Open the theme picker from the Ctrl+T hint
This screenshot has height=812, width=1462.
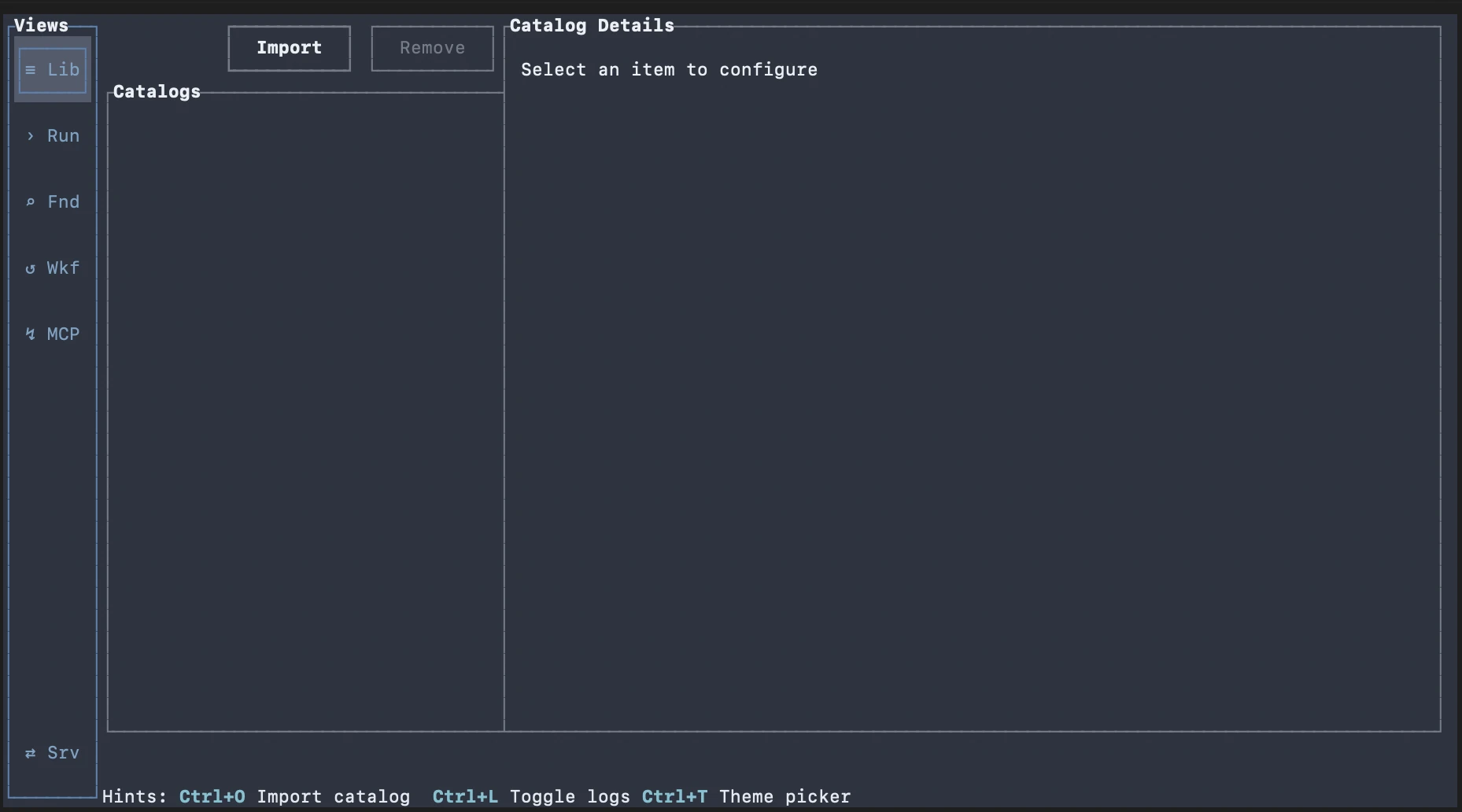coord(674,796)
